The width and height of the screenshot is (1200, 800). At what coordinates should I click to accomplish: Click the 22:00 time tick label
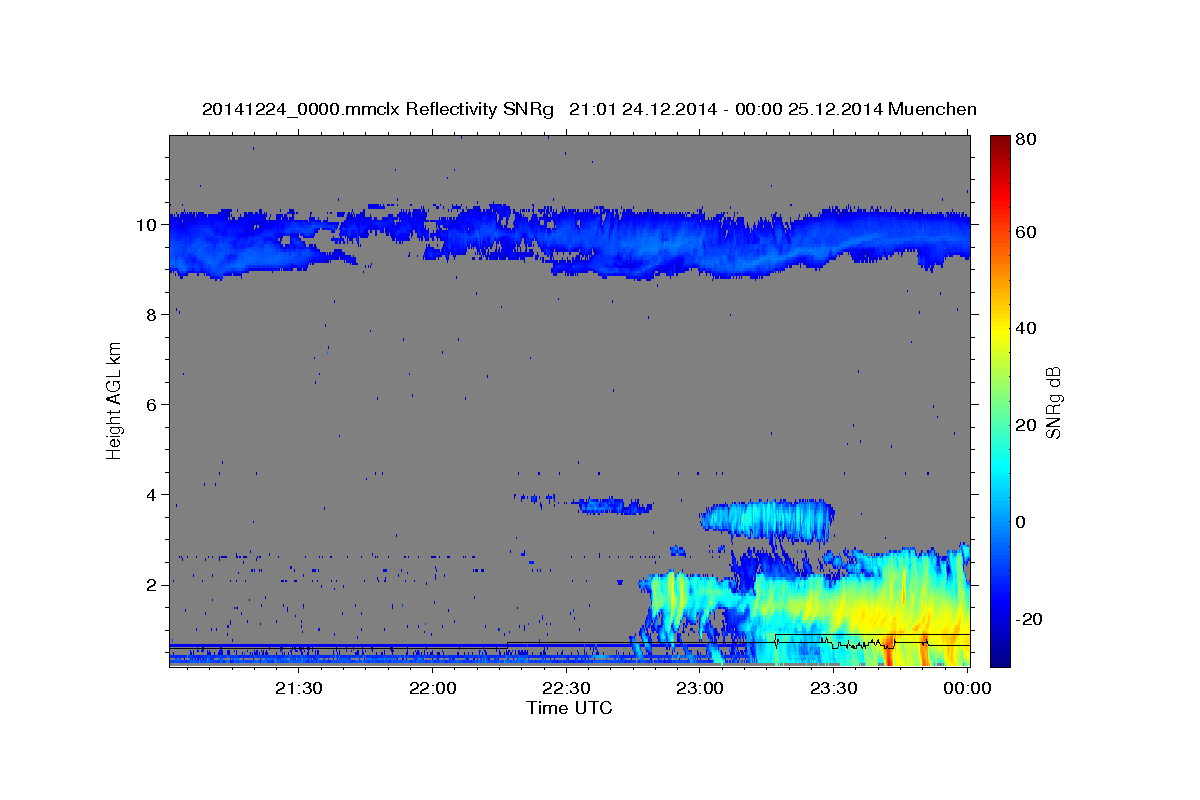(432, 688)
